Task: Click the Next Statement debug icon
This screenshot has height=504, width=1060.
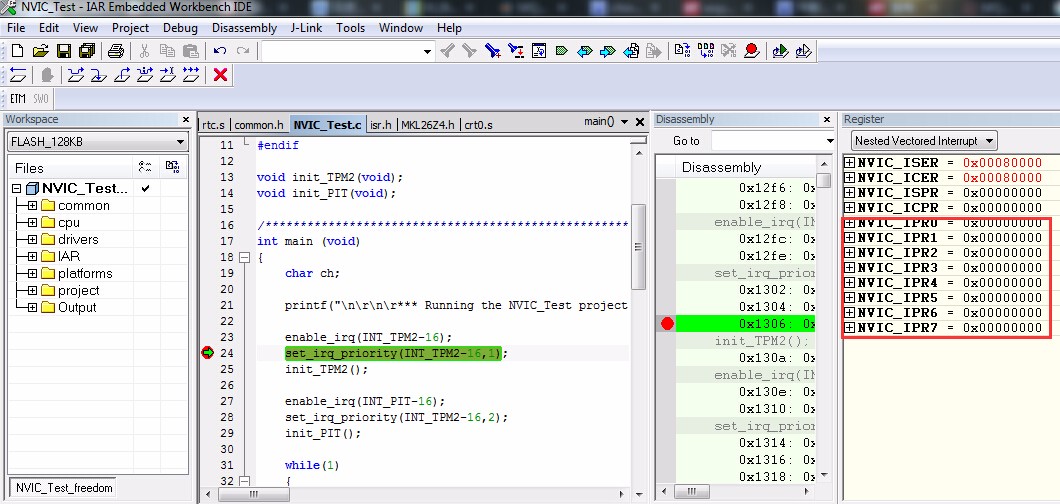Action: (145, 74)
